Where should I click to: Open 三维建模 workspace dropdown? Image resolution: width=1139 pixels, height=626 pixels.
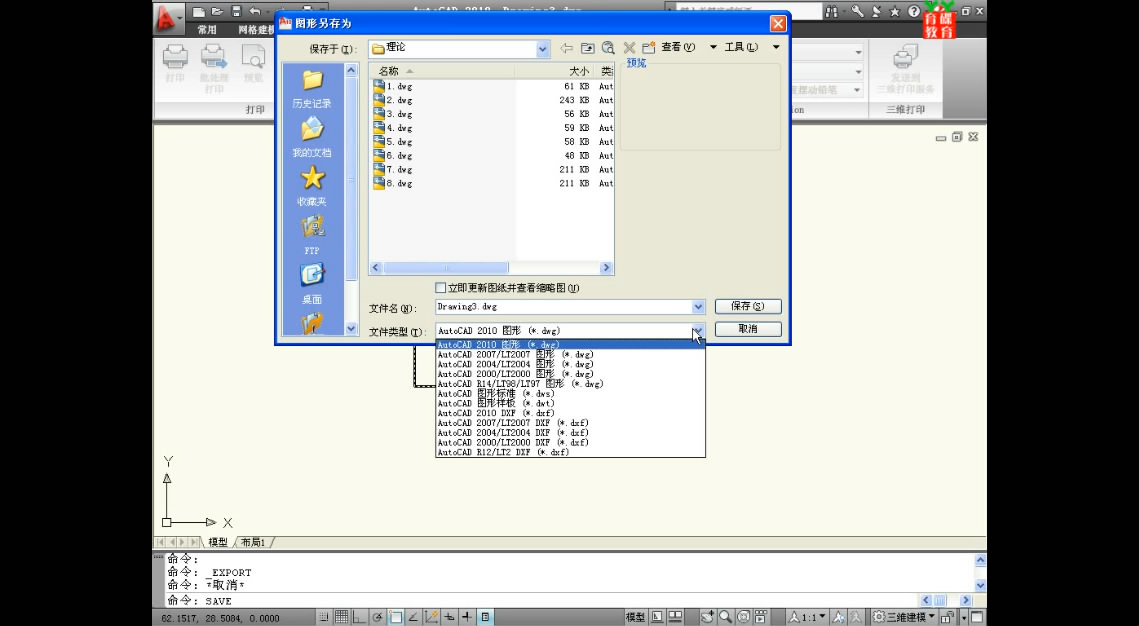pyautogui.click(x=931, y=617)
